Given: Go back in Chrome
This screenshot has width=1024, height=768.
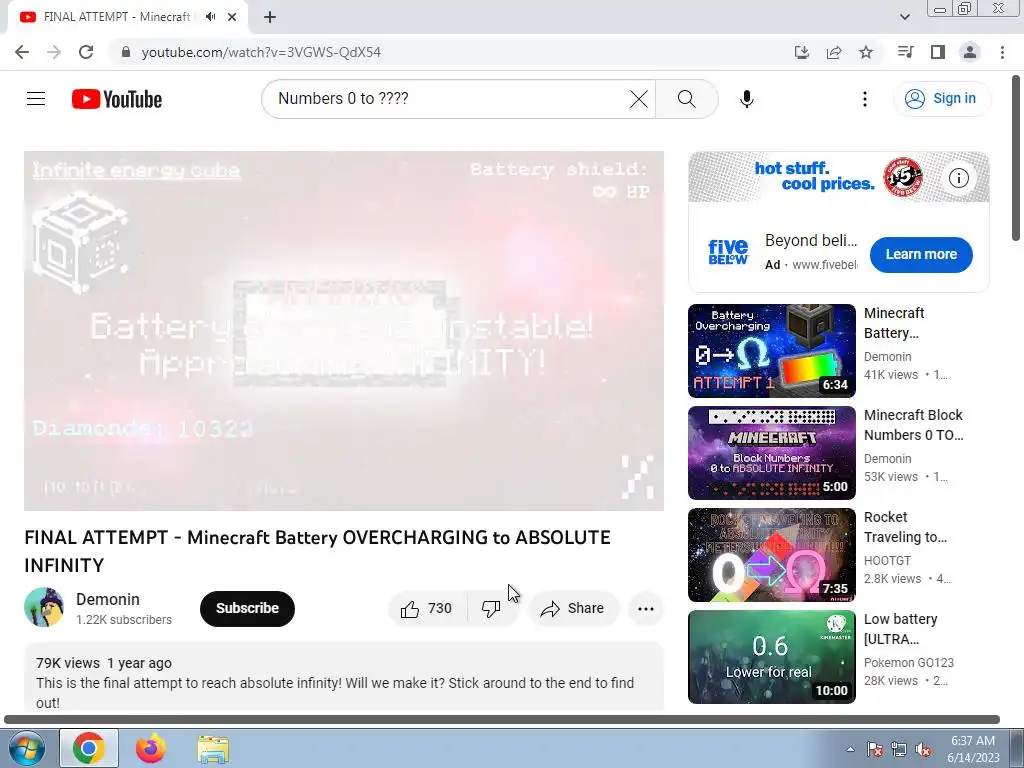Looking at the screenshot, I should (22, 52).
